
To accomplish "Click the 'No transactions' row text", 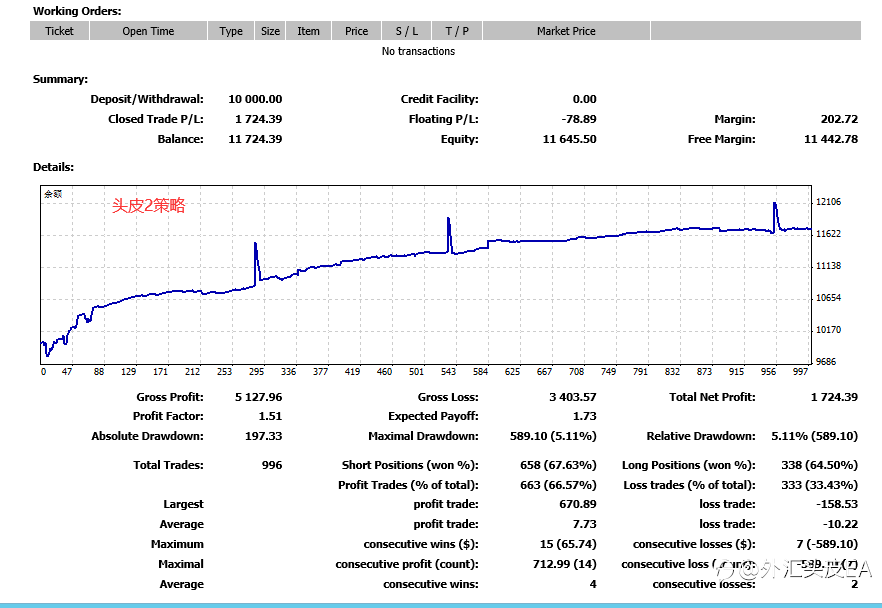I will click(x=418, y=51).
